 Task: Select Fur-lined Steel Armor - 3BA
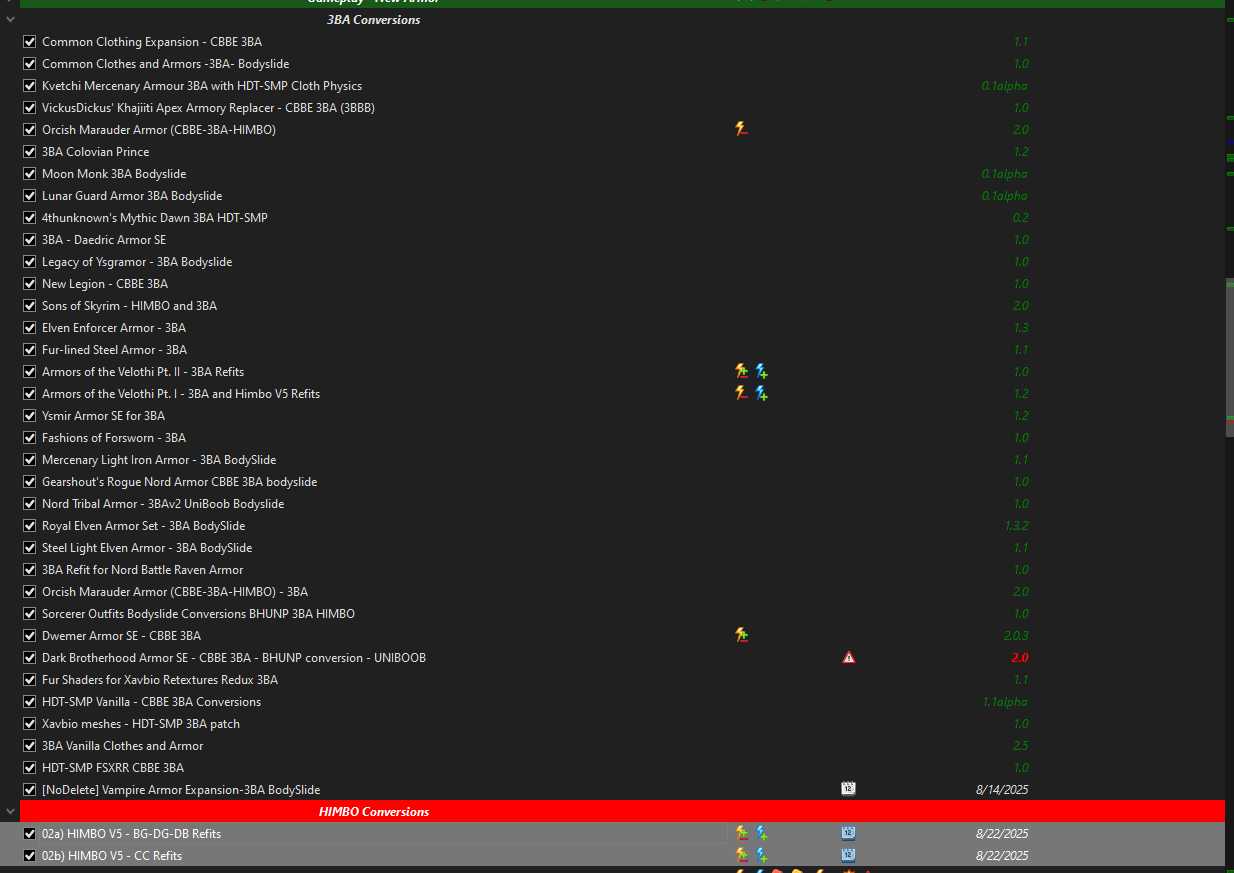[x=114, y=350]
